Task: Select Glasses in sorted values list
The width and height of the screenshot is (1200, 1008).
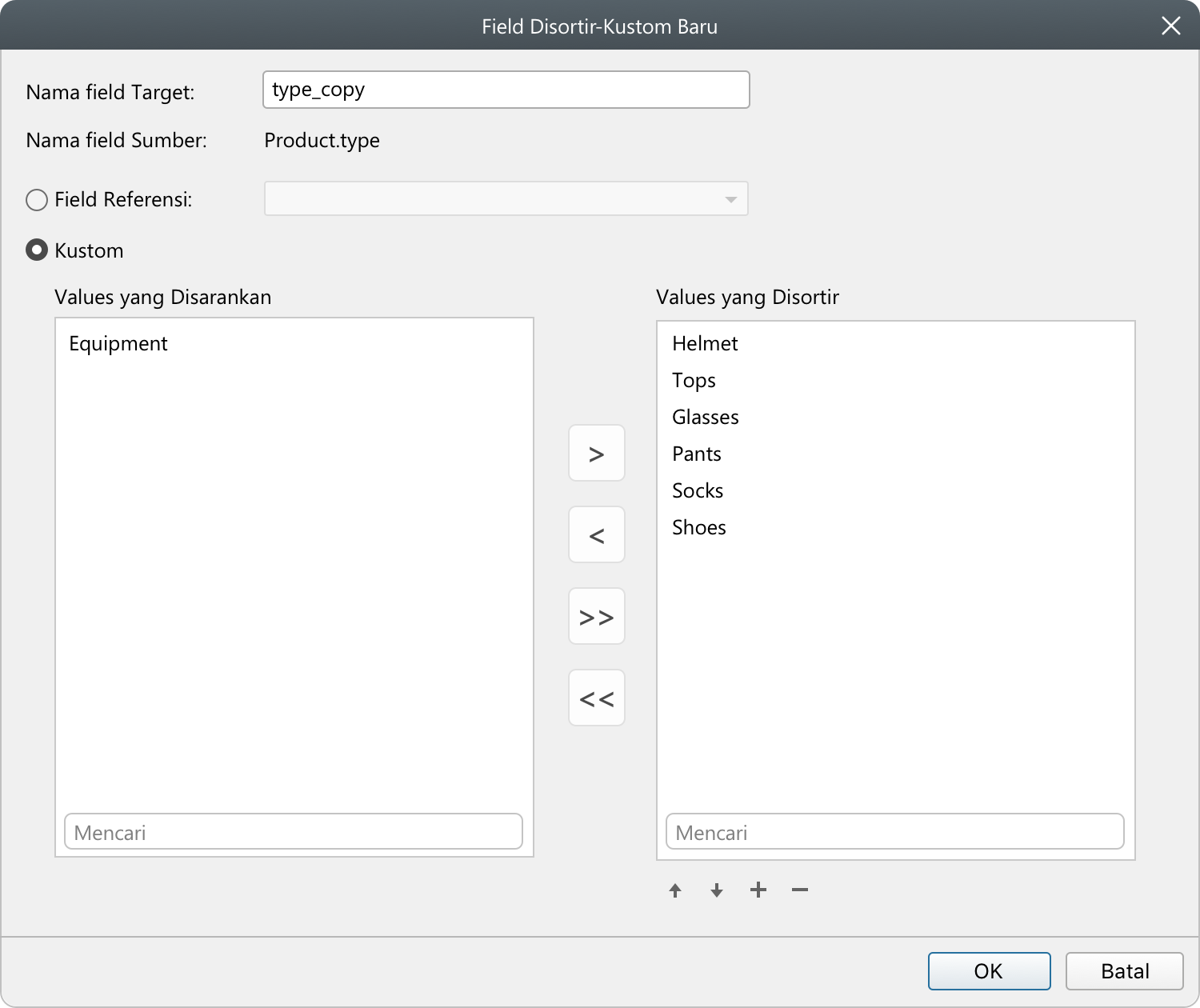Action: click(705, 418)
